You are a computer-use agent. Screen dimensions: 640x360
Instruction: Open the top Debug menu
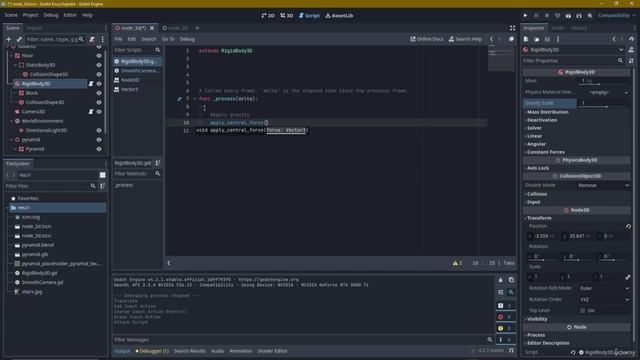[51, 15]
